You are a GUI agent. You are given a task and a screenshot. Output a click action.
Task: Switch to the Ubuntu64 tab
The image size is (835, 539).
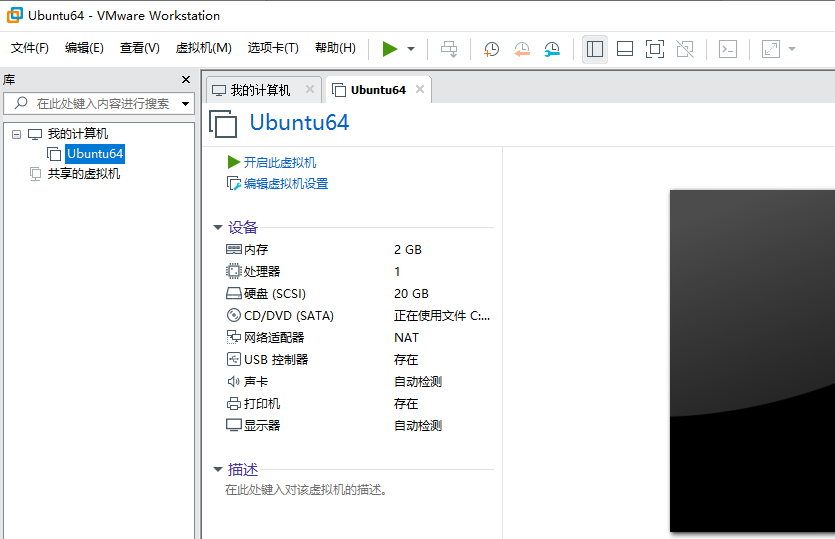(378, 90)
